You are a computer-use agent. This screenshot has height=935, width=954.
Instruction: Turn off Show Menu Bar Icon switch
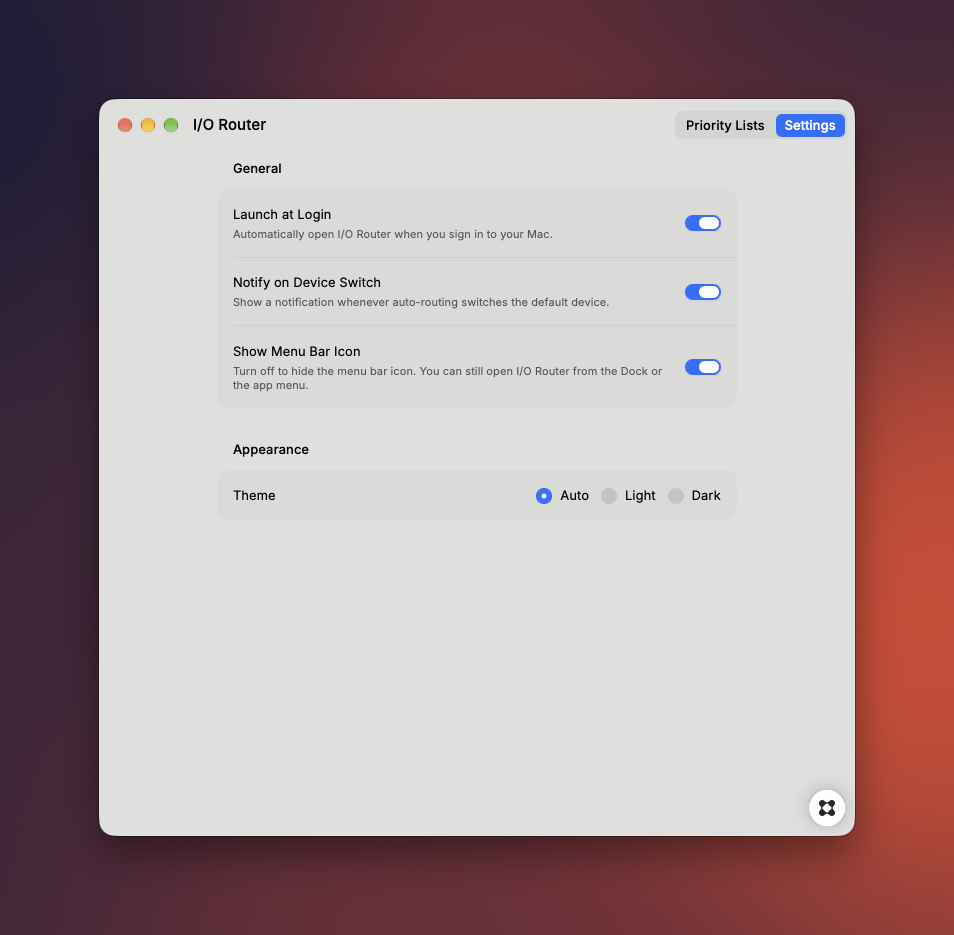[x=703, y=367]
